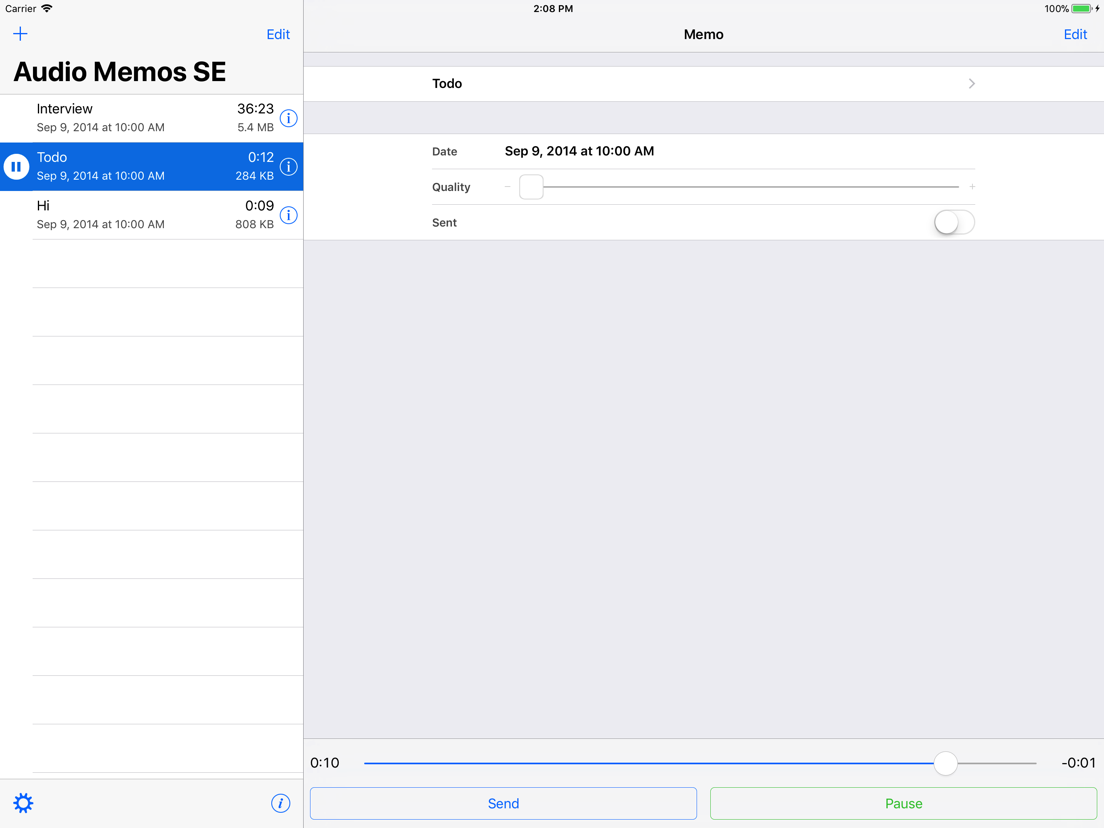Image resolution: width=1104 pixels, height=828 pixels.
Task: Click the 2:08 PM clock
Action: pyautogui.click(x=553, y=9)
